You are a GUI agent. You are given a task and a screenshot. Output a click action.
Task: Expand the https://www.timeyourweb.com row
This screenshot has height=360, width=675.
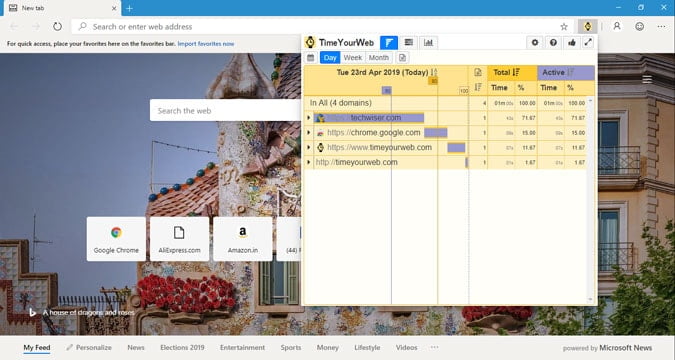pyautogui.click(x=308, y=147)
